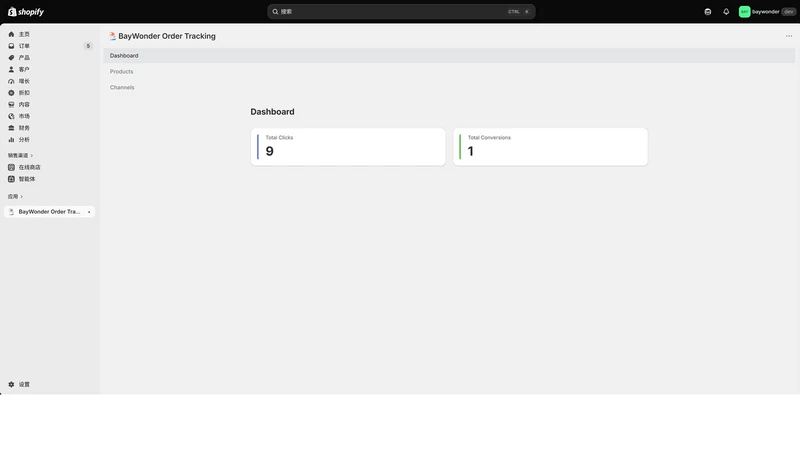Click the Shopify logo in the top bar
This screenshot has width=800, height=450.
pyautogui.click(x=26, y=12)
